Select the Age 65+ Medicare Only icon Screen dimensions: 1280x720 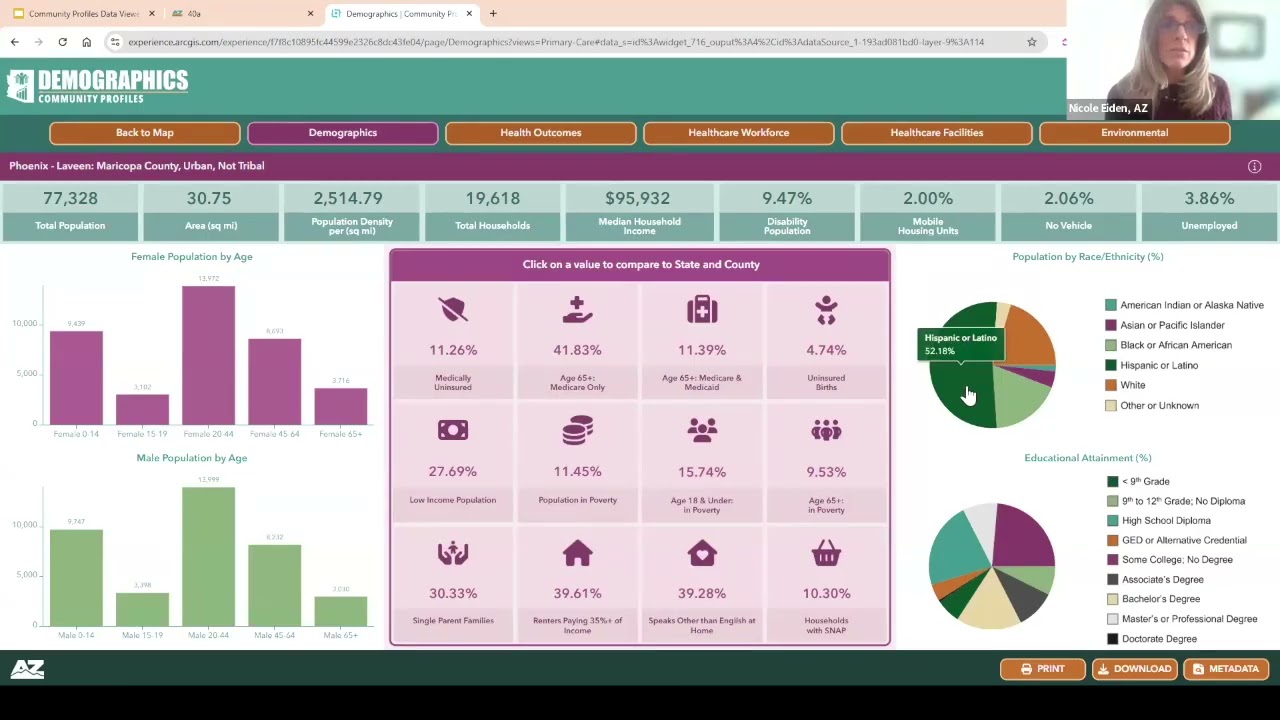[x=577, y=310]
